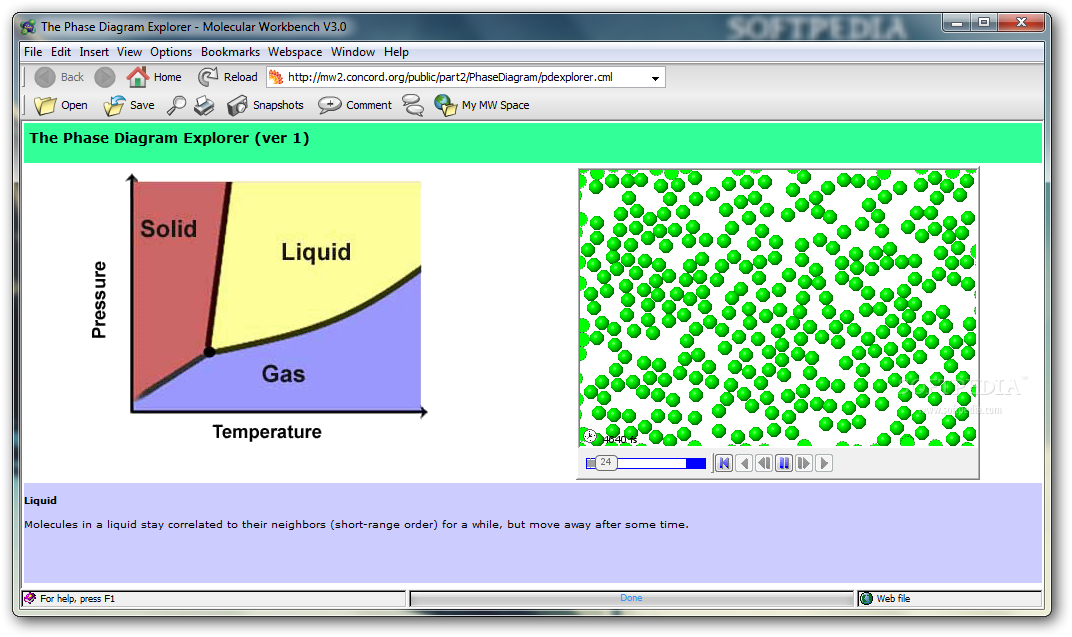Close the Molecular Workbench window
This screenshot has width=1072, height=637.
coord(1021,23)
